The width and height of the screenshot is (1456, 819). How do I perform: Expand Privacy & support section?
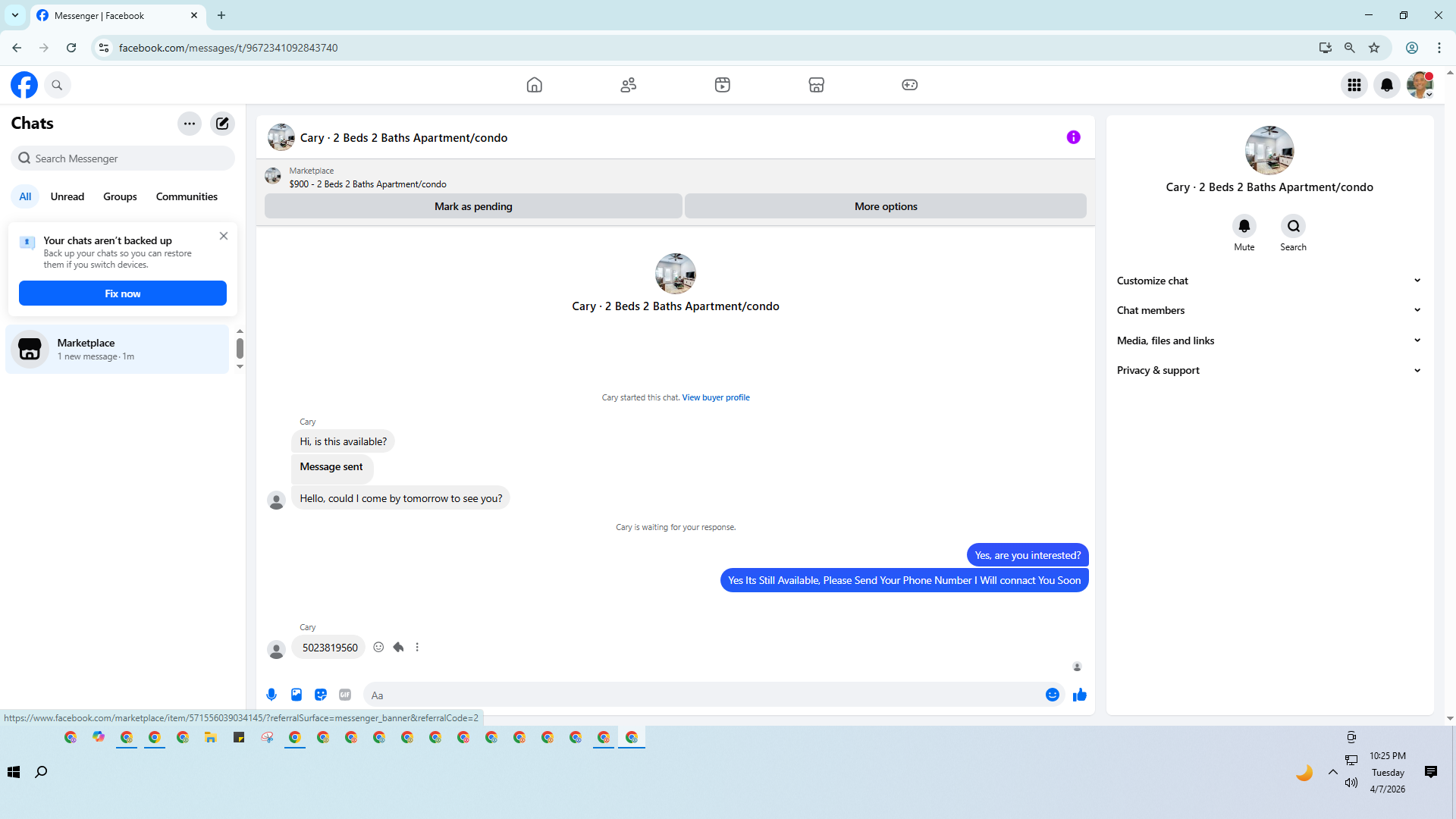click(1269, 370)
